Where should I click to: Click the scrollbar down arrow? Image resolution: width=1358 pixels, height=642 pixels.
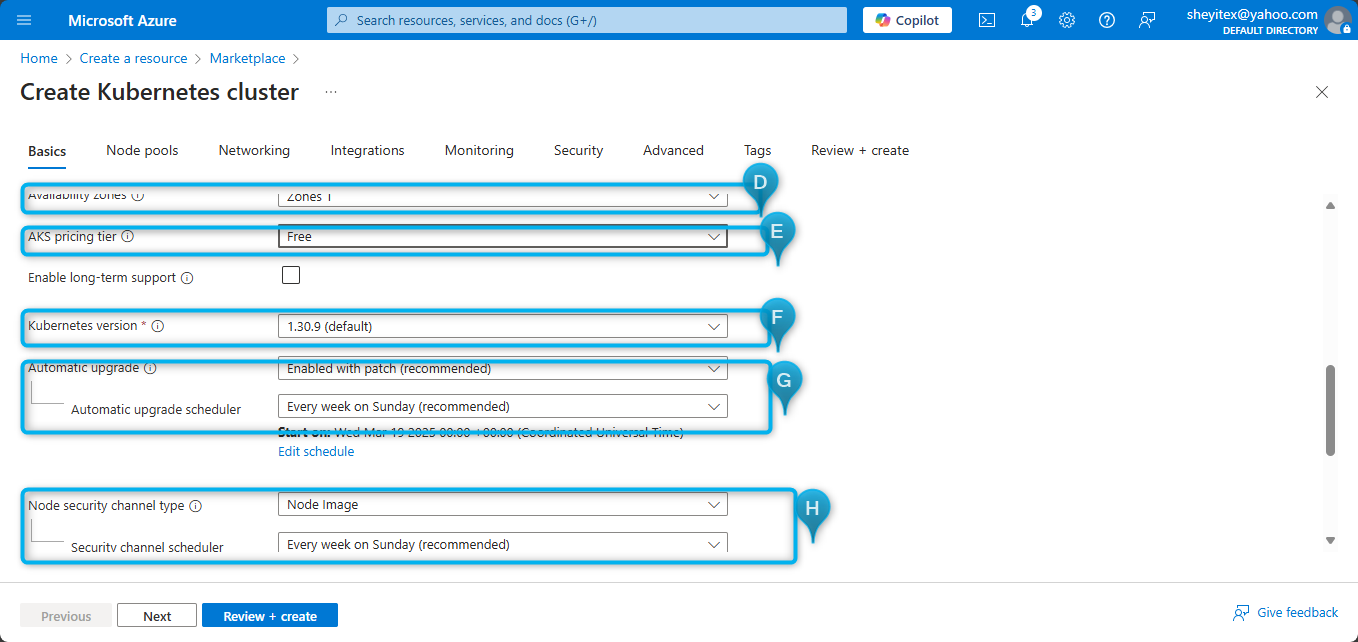[1330, 540]
